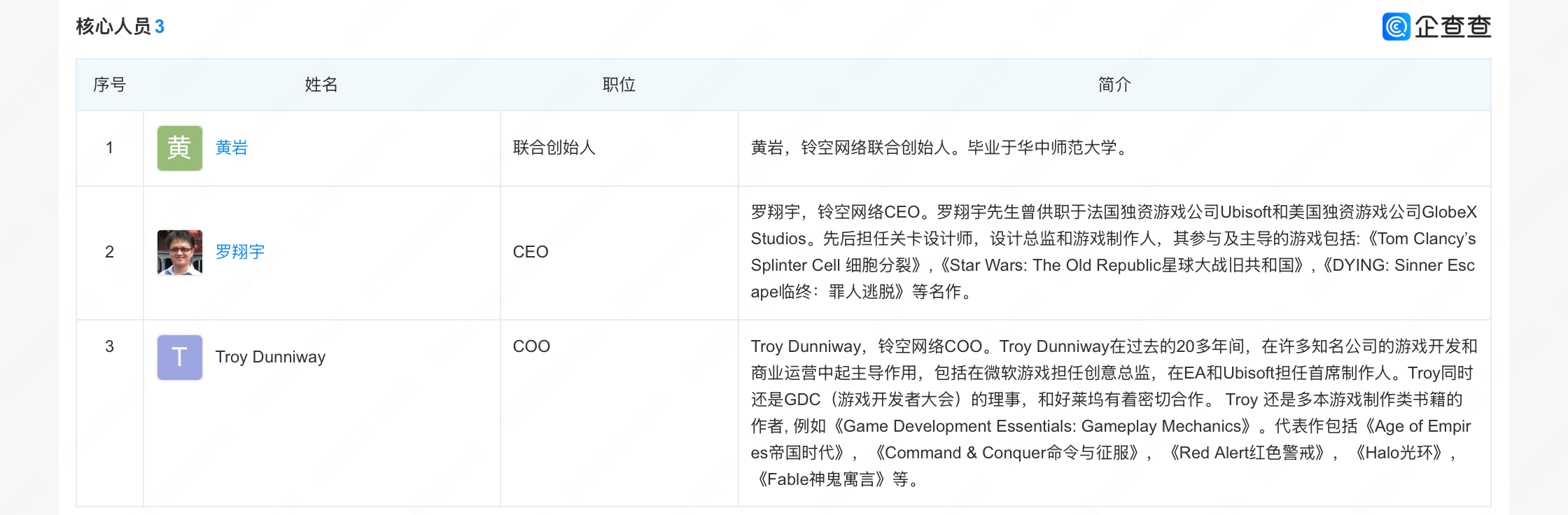Click the 姓名 column header
The image size is (1568, 515).
321,85
